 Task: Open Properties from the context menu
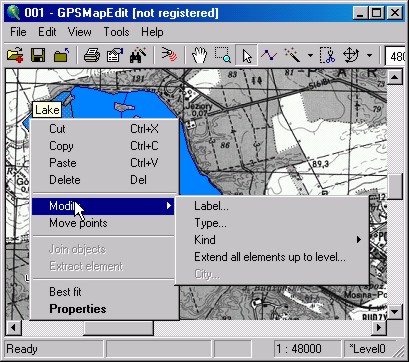pos(104,309)
